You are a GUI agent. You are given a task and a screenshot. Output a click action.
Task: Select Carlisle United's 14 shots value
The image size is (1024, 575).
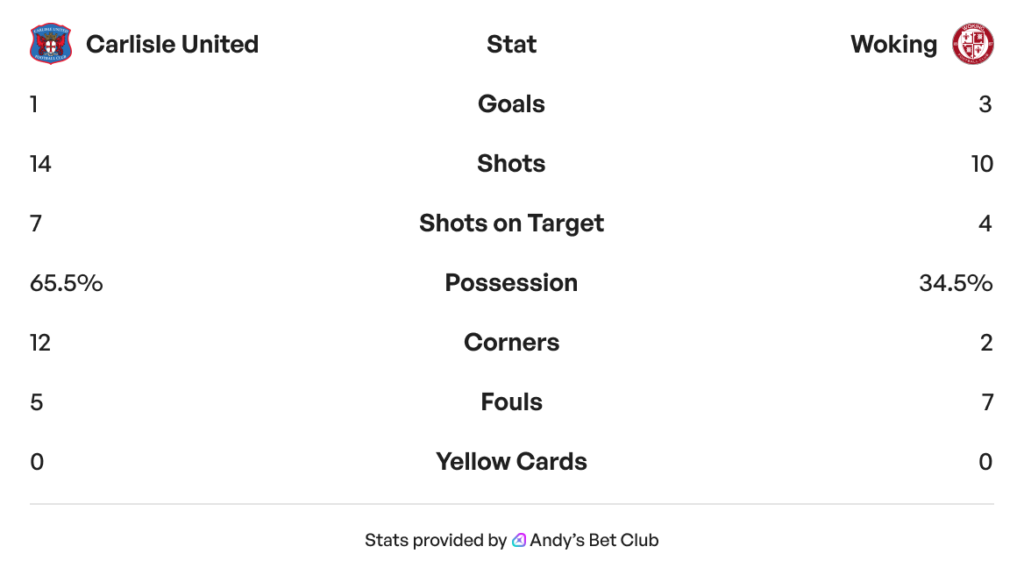(x=40, y=164)
